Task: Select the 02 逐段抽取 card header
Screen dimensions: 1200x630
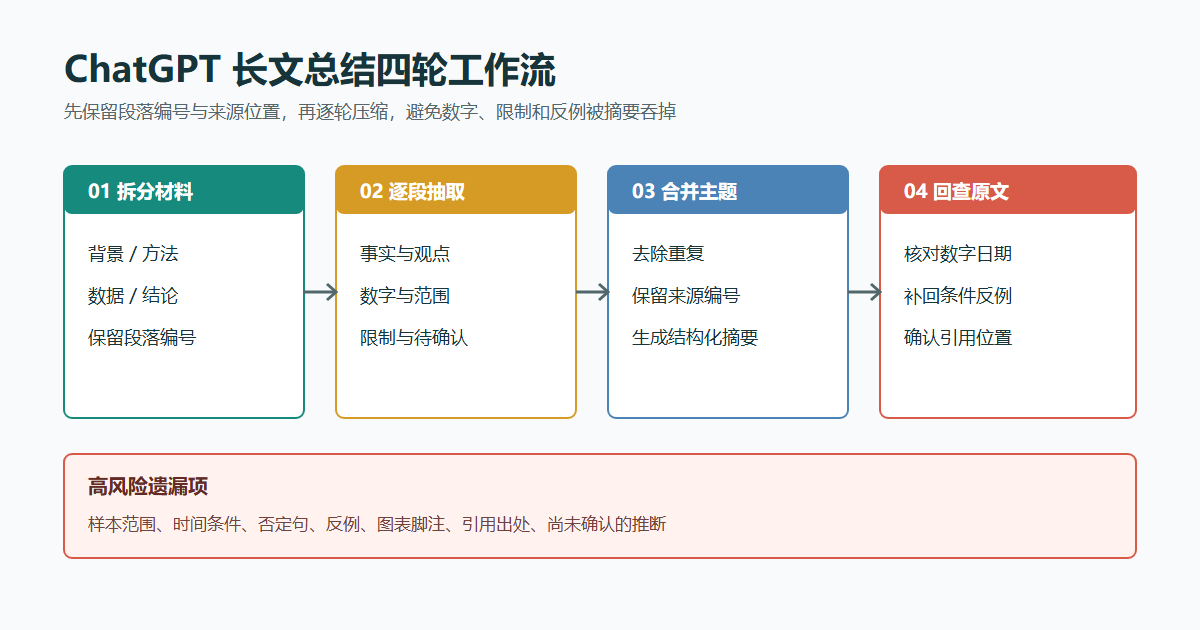Action: 456,190
